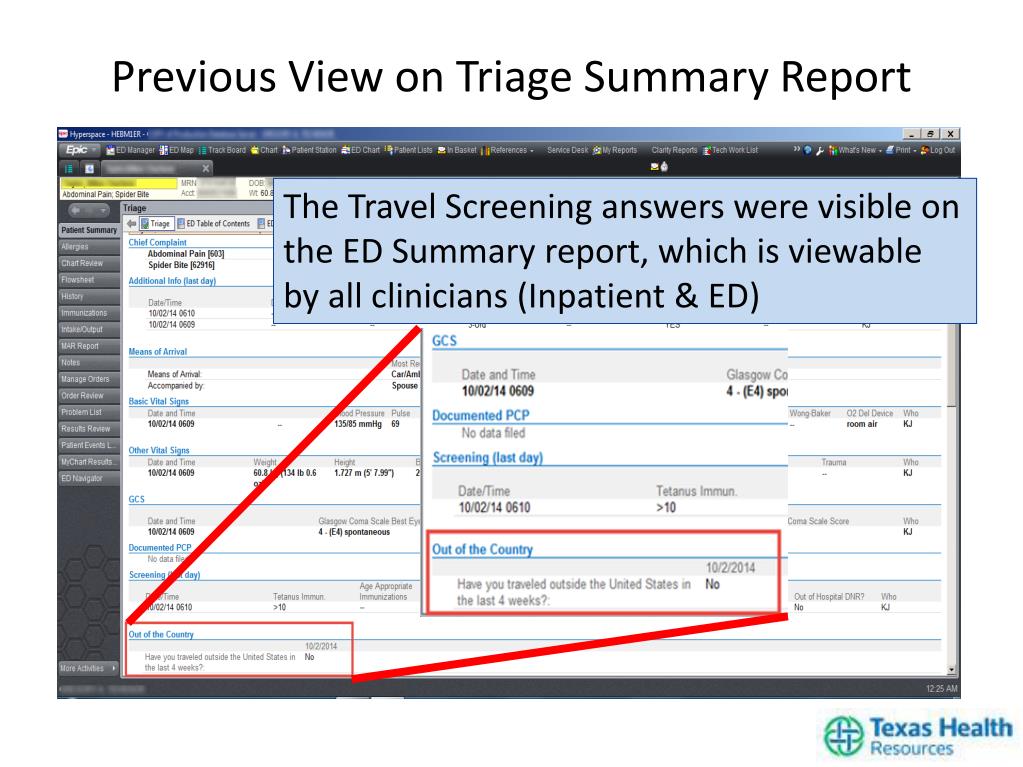Viewport: 1023px width, 767px height.
Task: Open the MAR Report activity
Action: (x=89, y=346)
